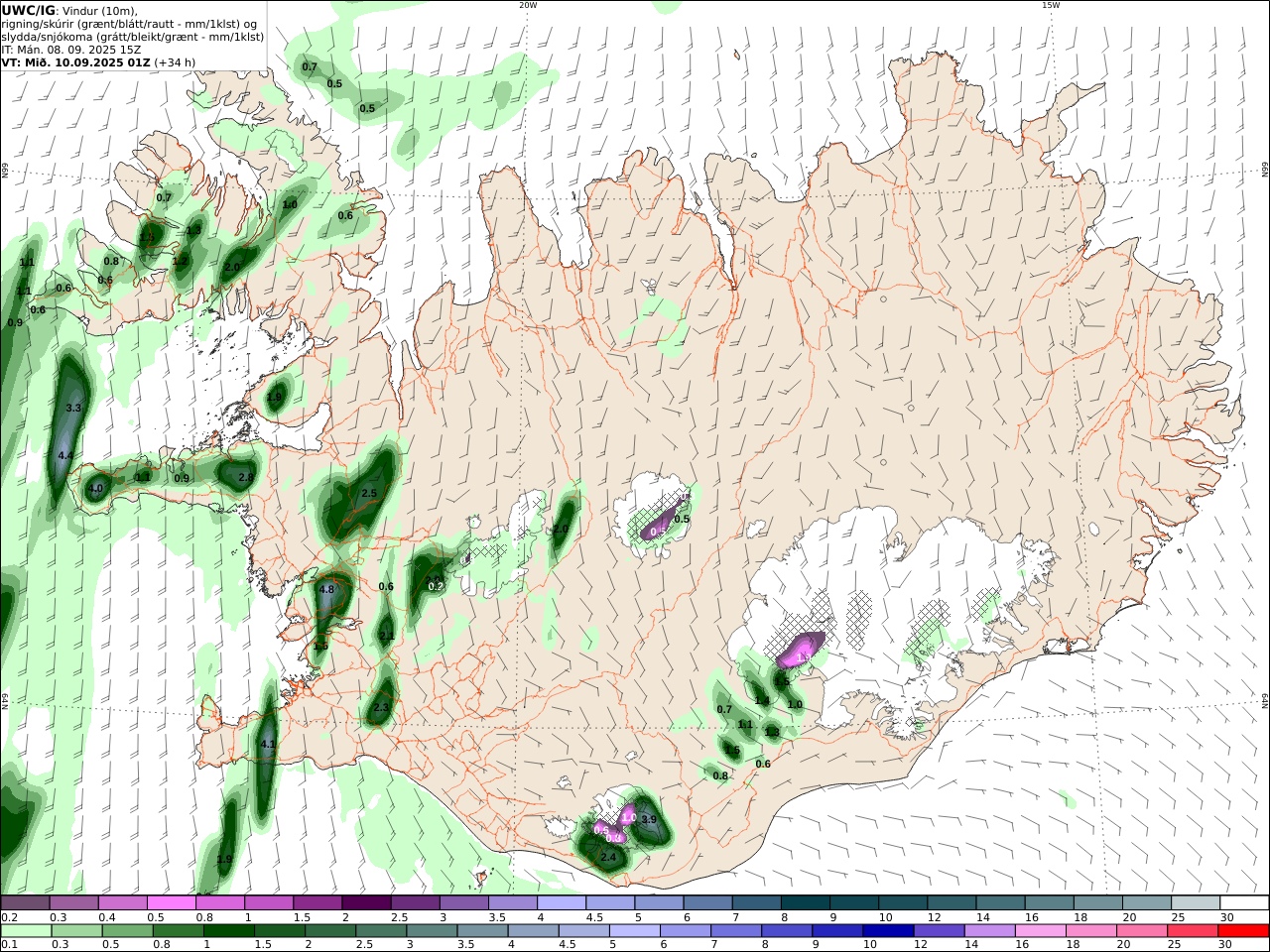Image resolution: width=1270 pixels, height=952 pixels.
Task: Click the lavender 14 swatch in the rain legend
Action: click(989, 931)
